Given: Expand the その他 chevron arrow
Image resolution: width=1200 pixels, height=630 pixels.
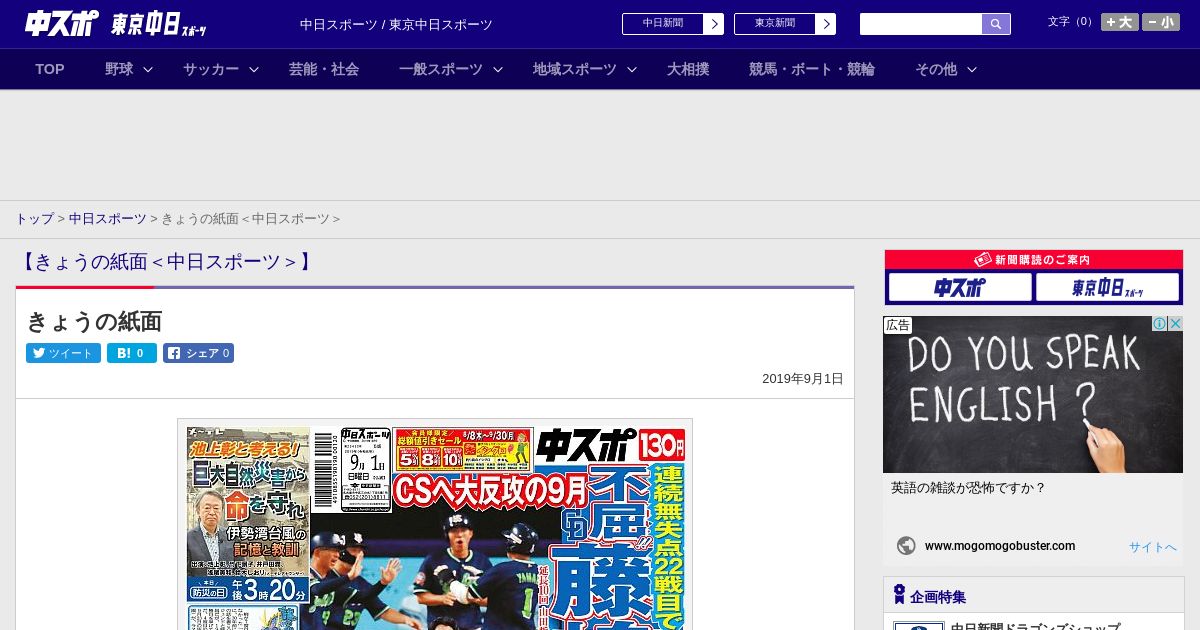Looking at the screenshot, I should [x=972, y=69].
